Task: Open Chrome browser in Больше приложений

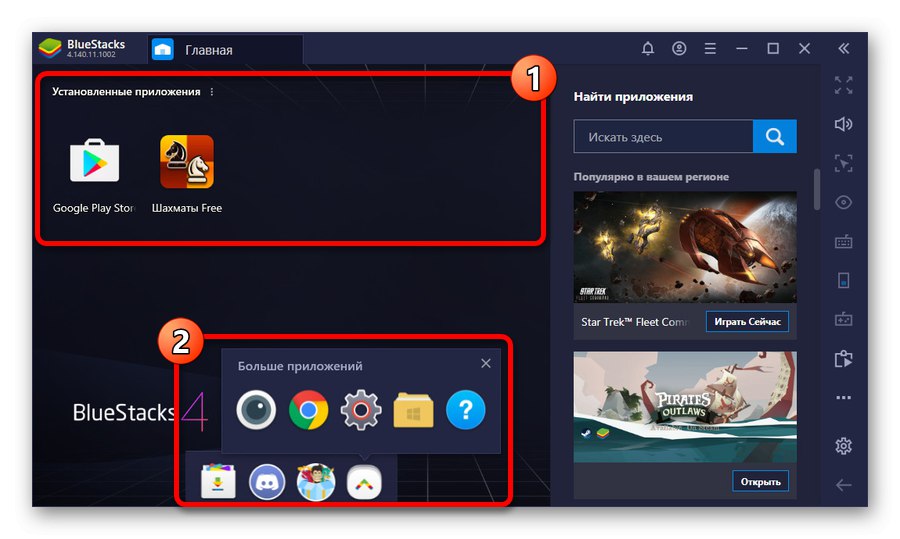Action: [x=308, y=410]
